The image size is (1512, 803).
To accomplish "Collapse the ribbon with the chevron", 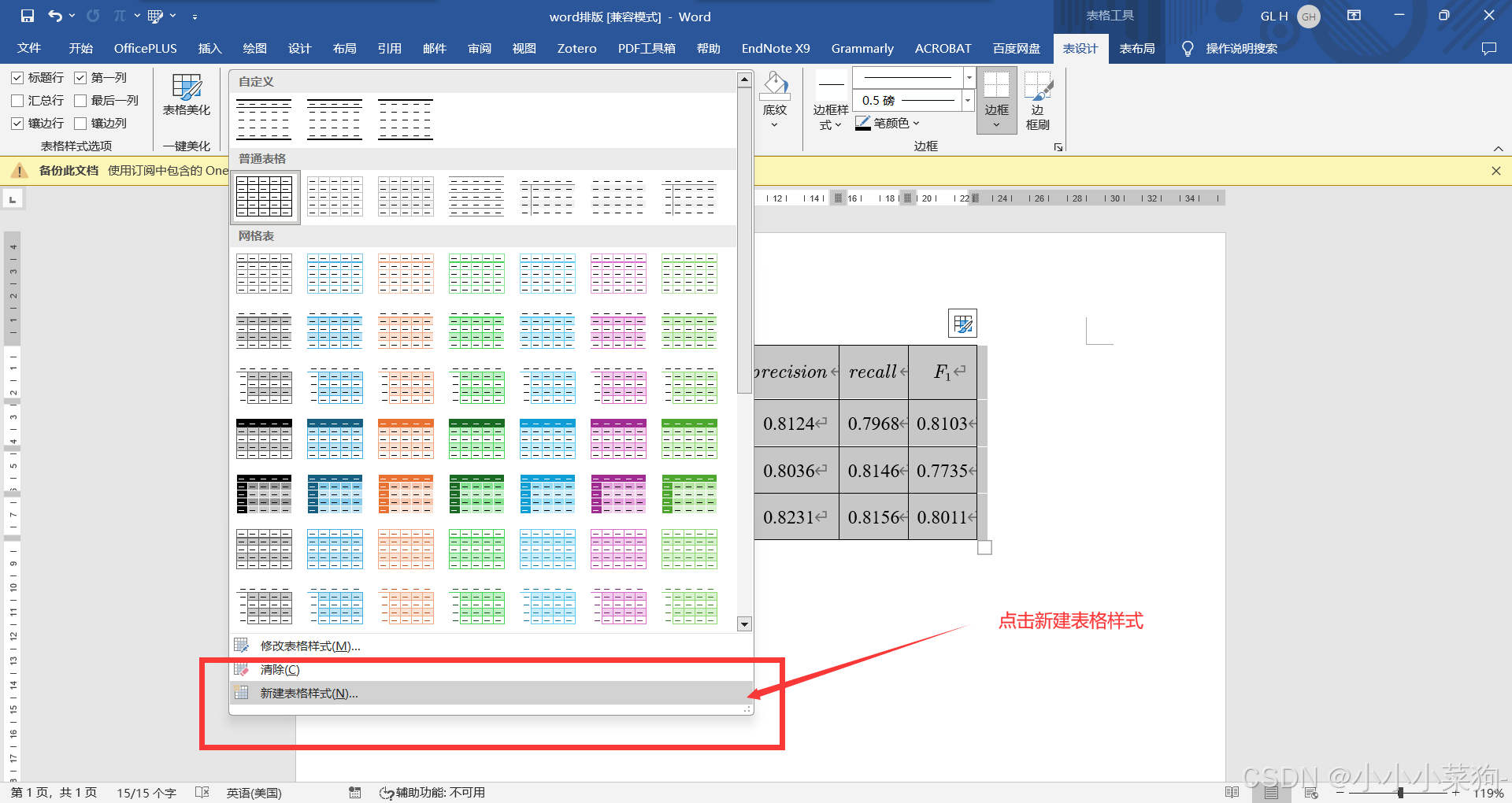I will coord(1498,149).
